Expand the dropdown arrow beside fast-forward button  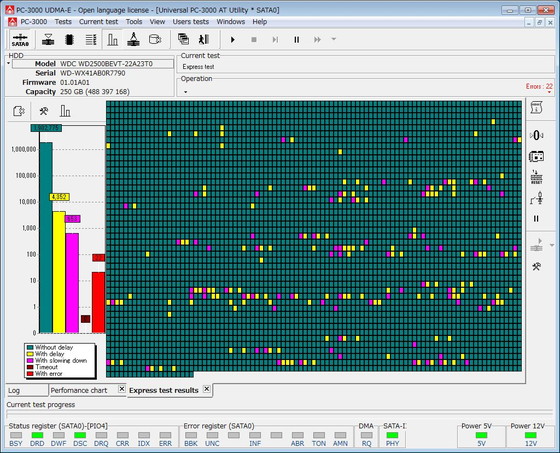[x=334, y=39]
